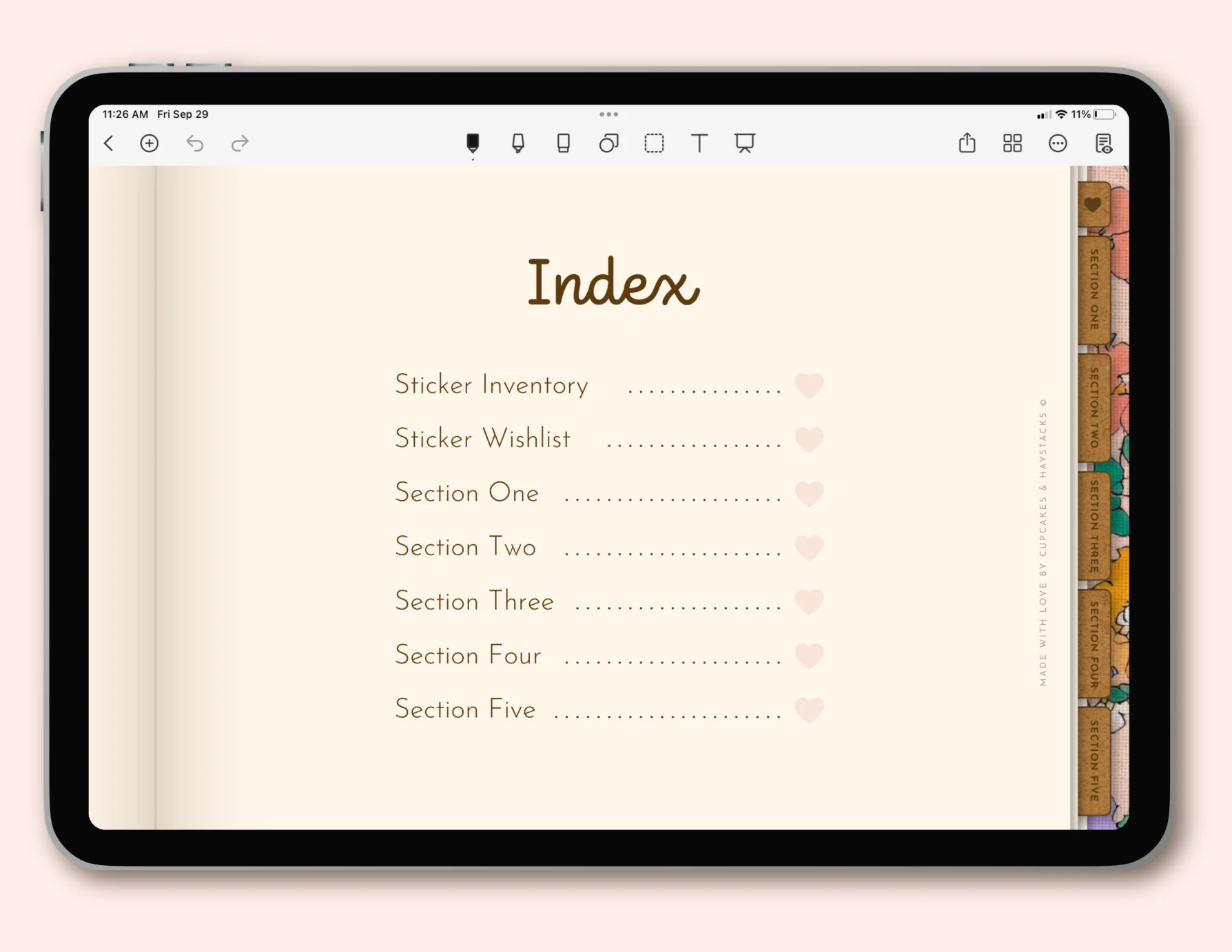Follow the Section Four index link
The width and height of the screenshot is (1232, 952).
pos(468,654)
